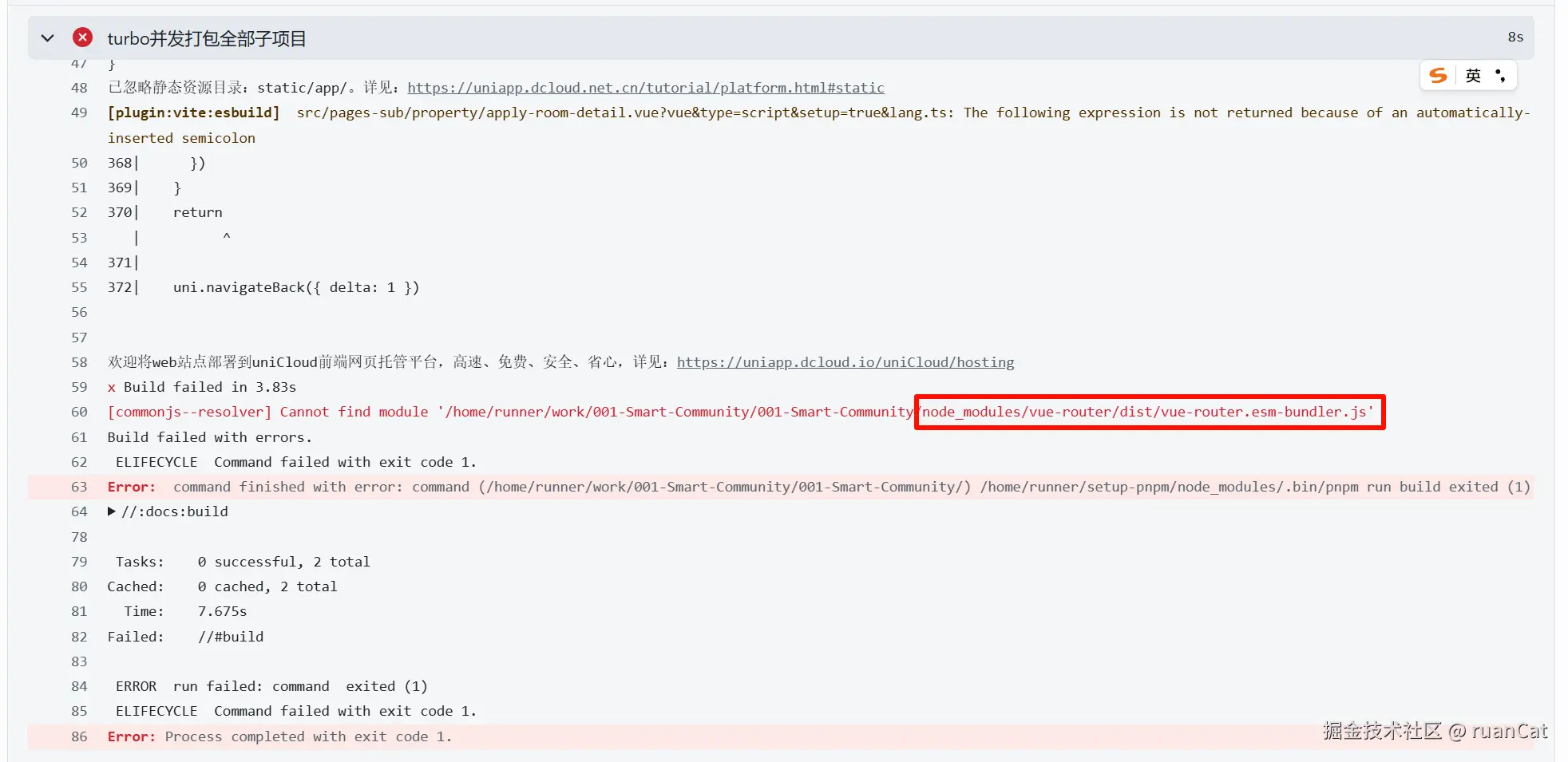Click the line 85 ELIFECYCLE Command failed text

(x=296, y=711)
